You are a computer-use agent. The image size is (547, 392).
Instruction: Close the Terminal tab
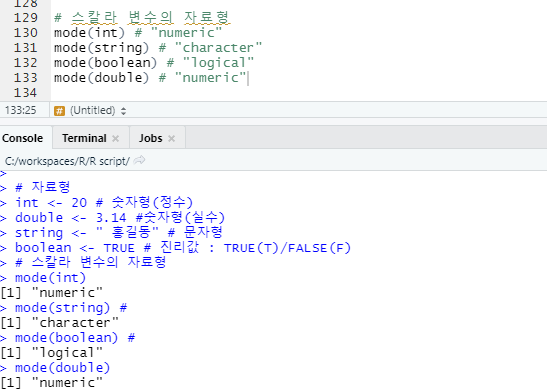click(115, 138)
